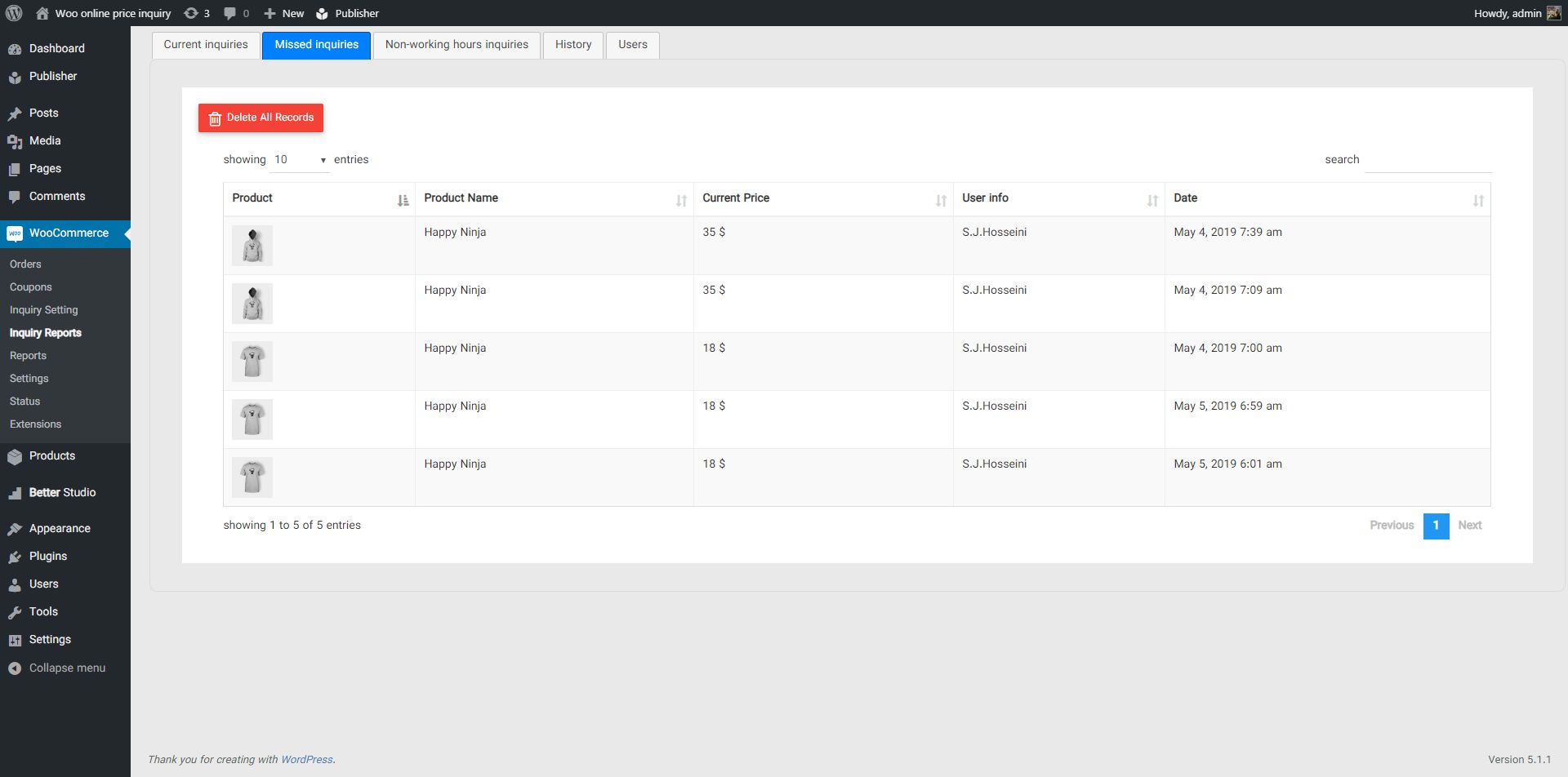Open t-shirt thumbnail for May 5 6:01 am row
Viewport: 1568px width, 777px height.
(252, 477)
